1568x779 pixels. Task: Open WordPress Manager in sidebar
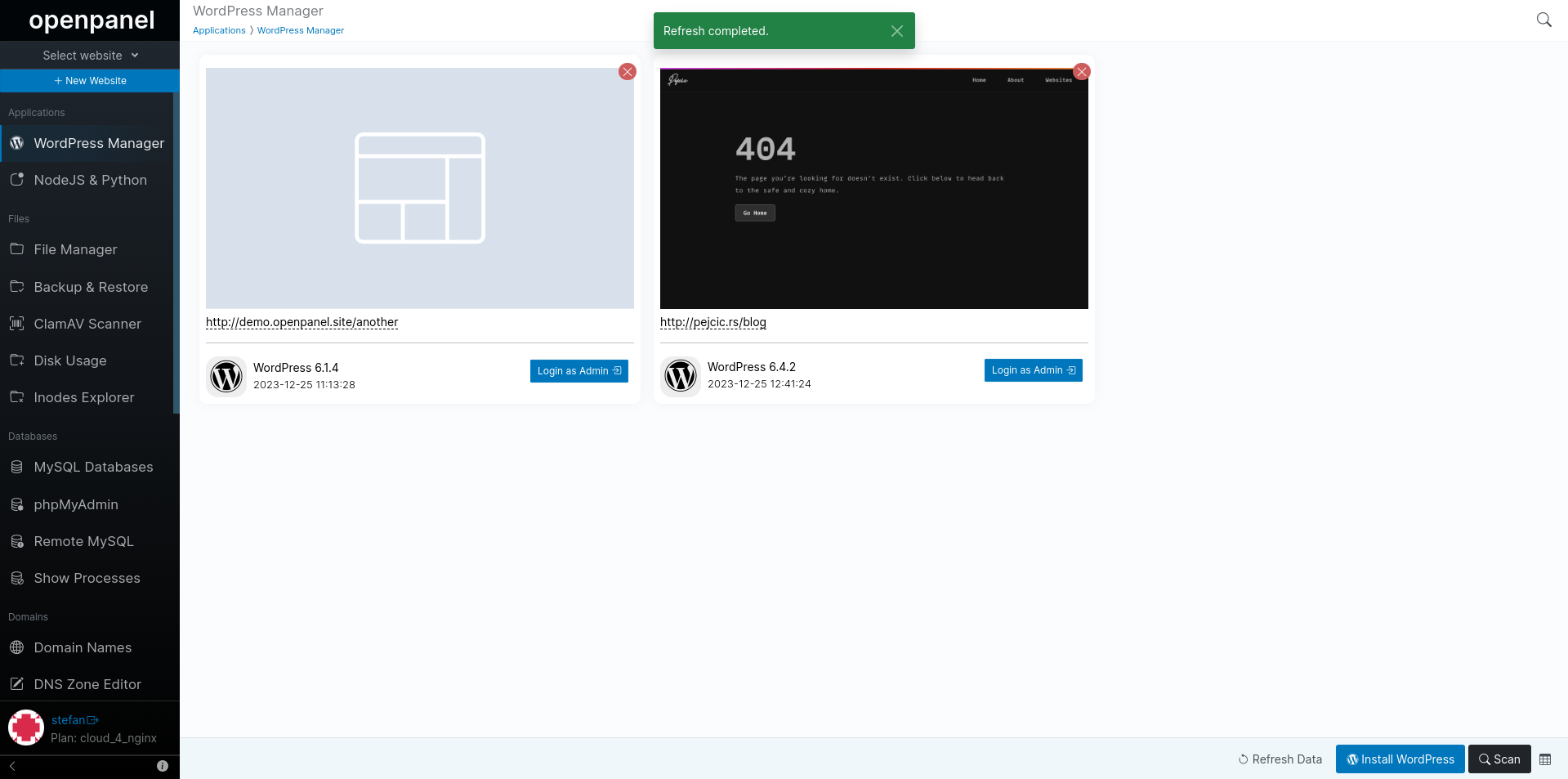coord(87,143)
